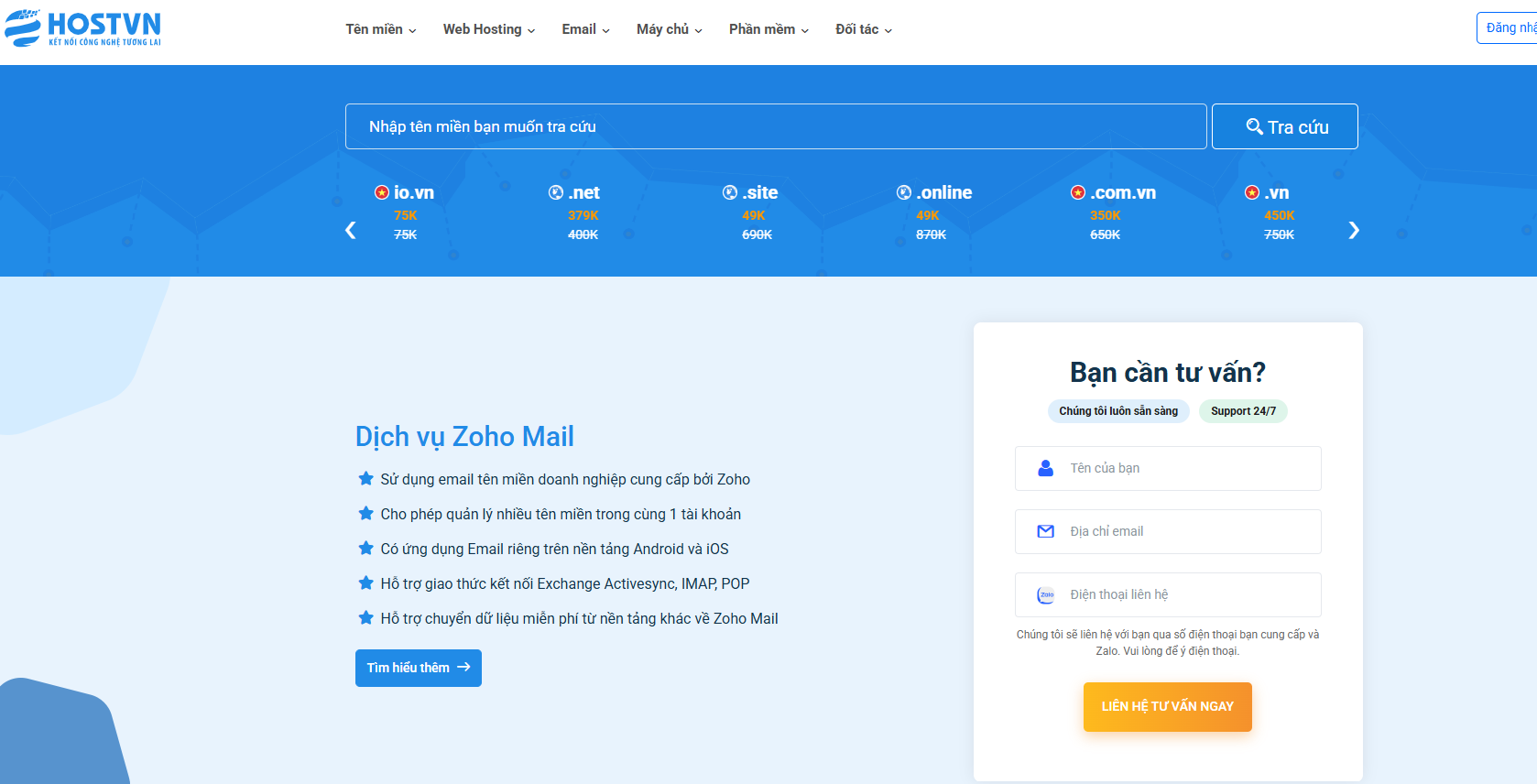Focus the Địa chỉ email field
This screenshot has width=1537, height=784.
[x=1168, y=531]
